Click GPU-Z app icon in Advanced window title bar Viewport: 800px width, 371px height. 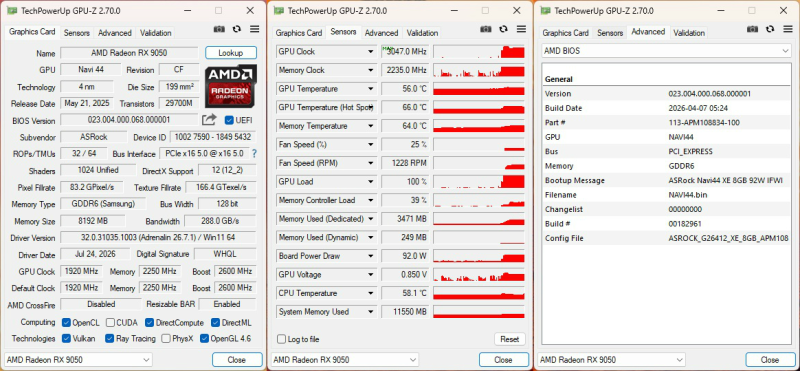(545, 11)
